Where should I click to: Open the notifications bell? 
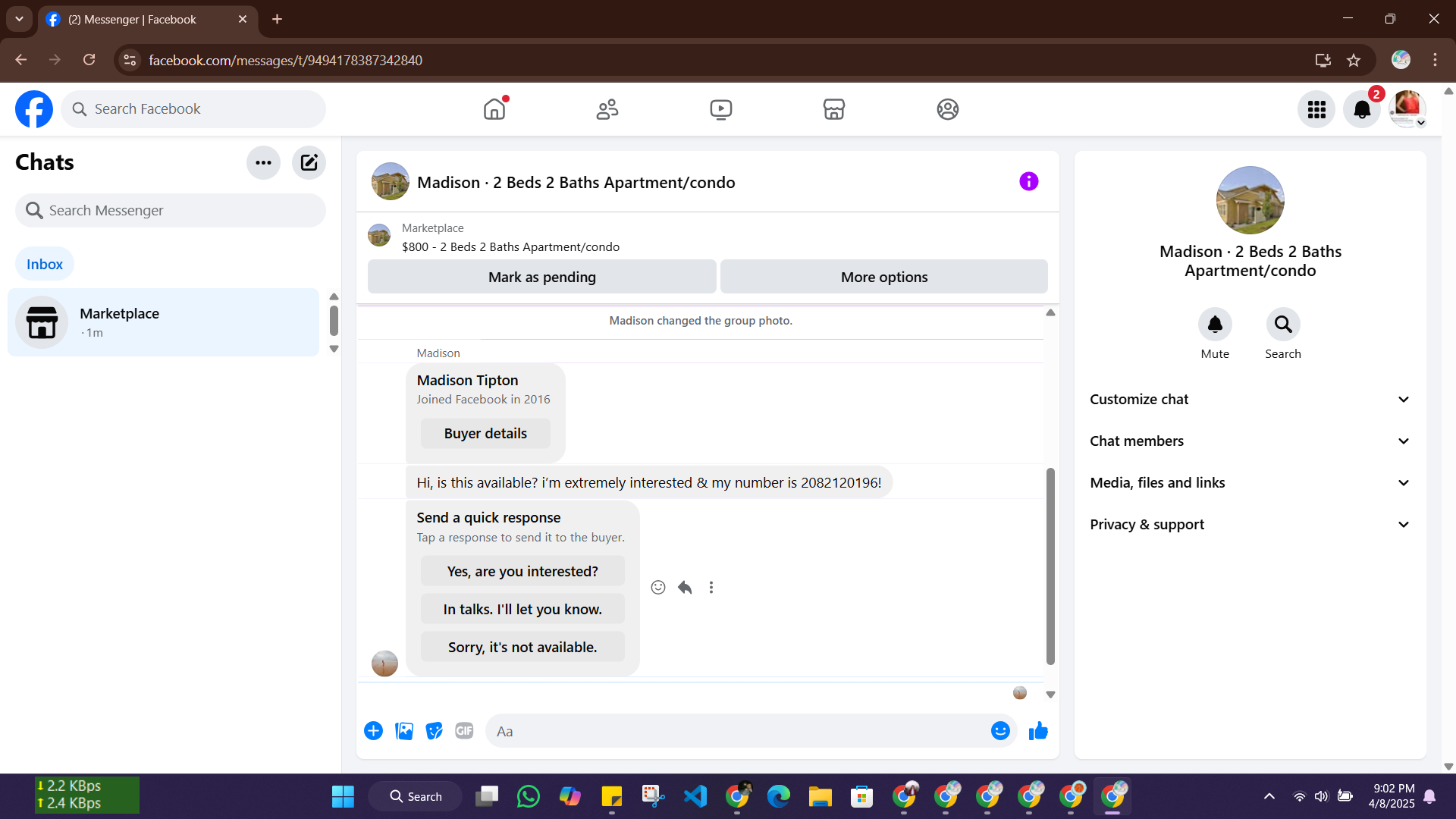(x=1361, y=109)
